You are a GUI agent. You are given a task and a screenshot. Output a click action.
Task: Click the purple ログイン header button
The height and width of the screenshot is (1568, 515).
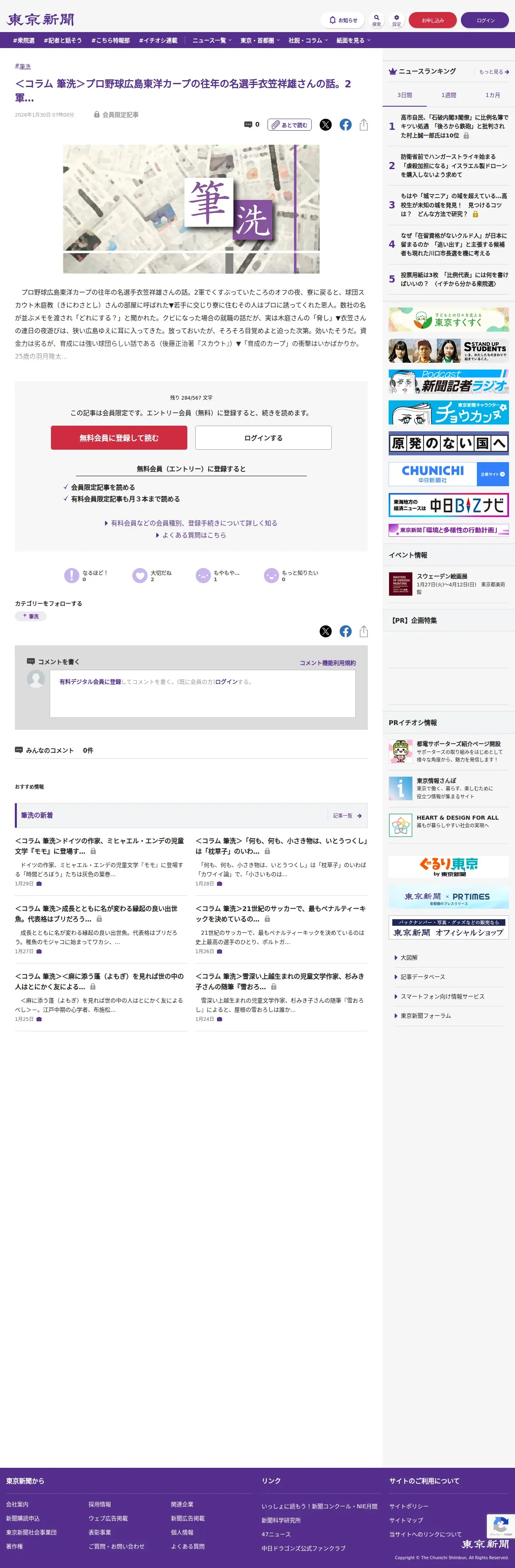click(x=485, y=20)
